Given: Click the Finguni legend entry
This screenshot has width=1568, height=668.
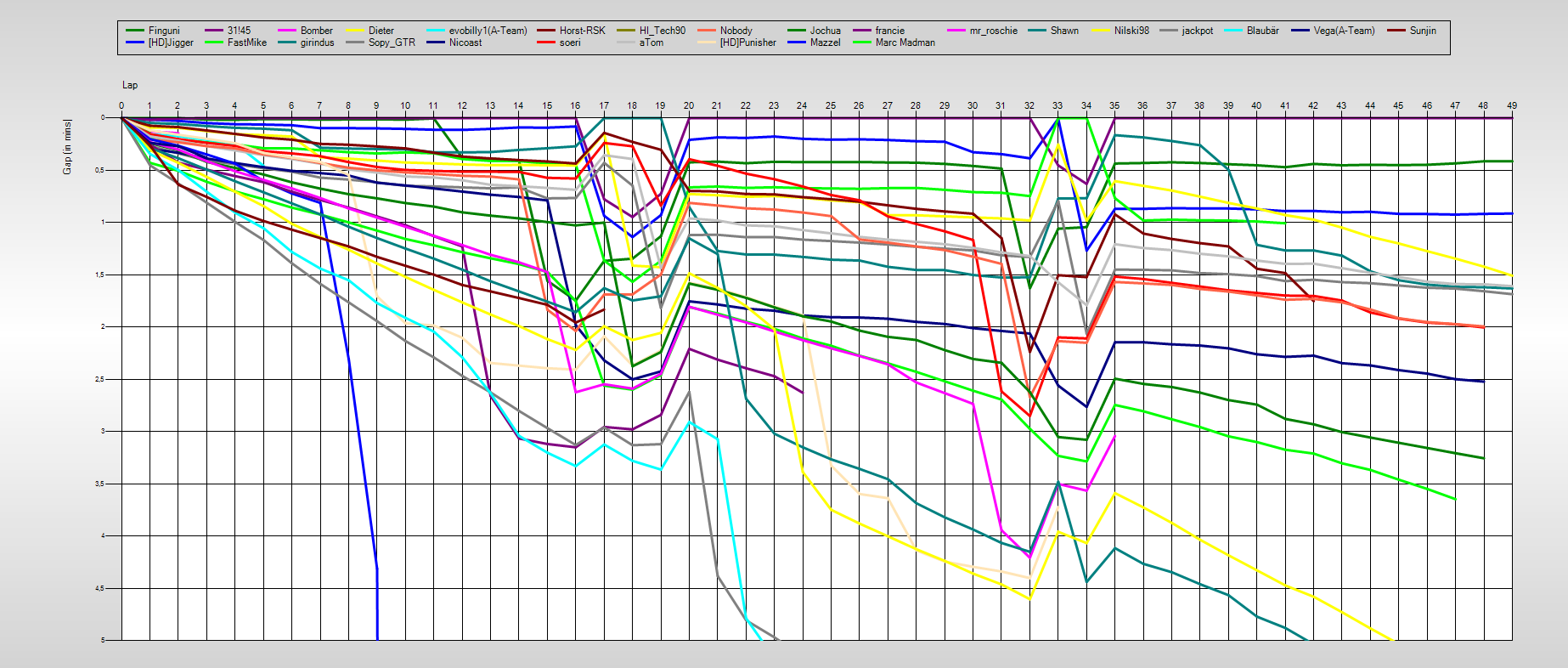Looking at the screenshot, I should pyautogui.click(x=164, y=31).
